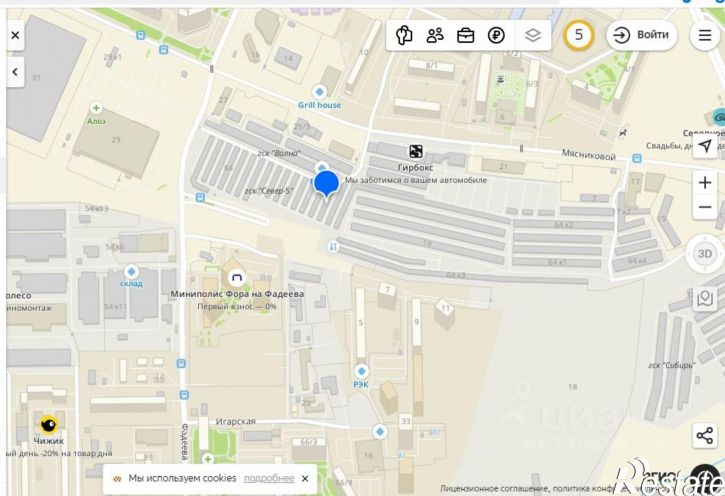Click the Войти login button

pyautogui.click(x=642, y=35)
